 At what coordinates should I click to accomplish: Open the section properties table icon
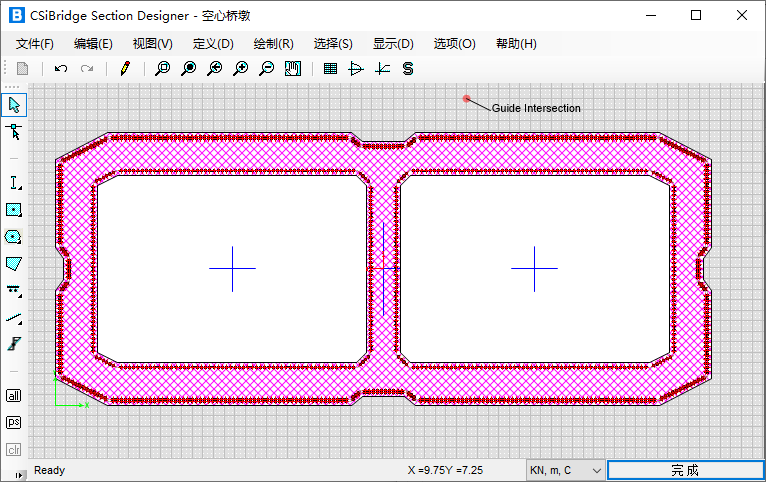(x=331, y=69)
